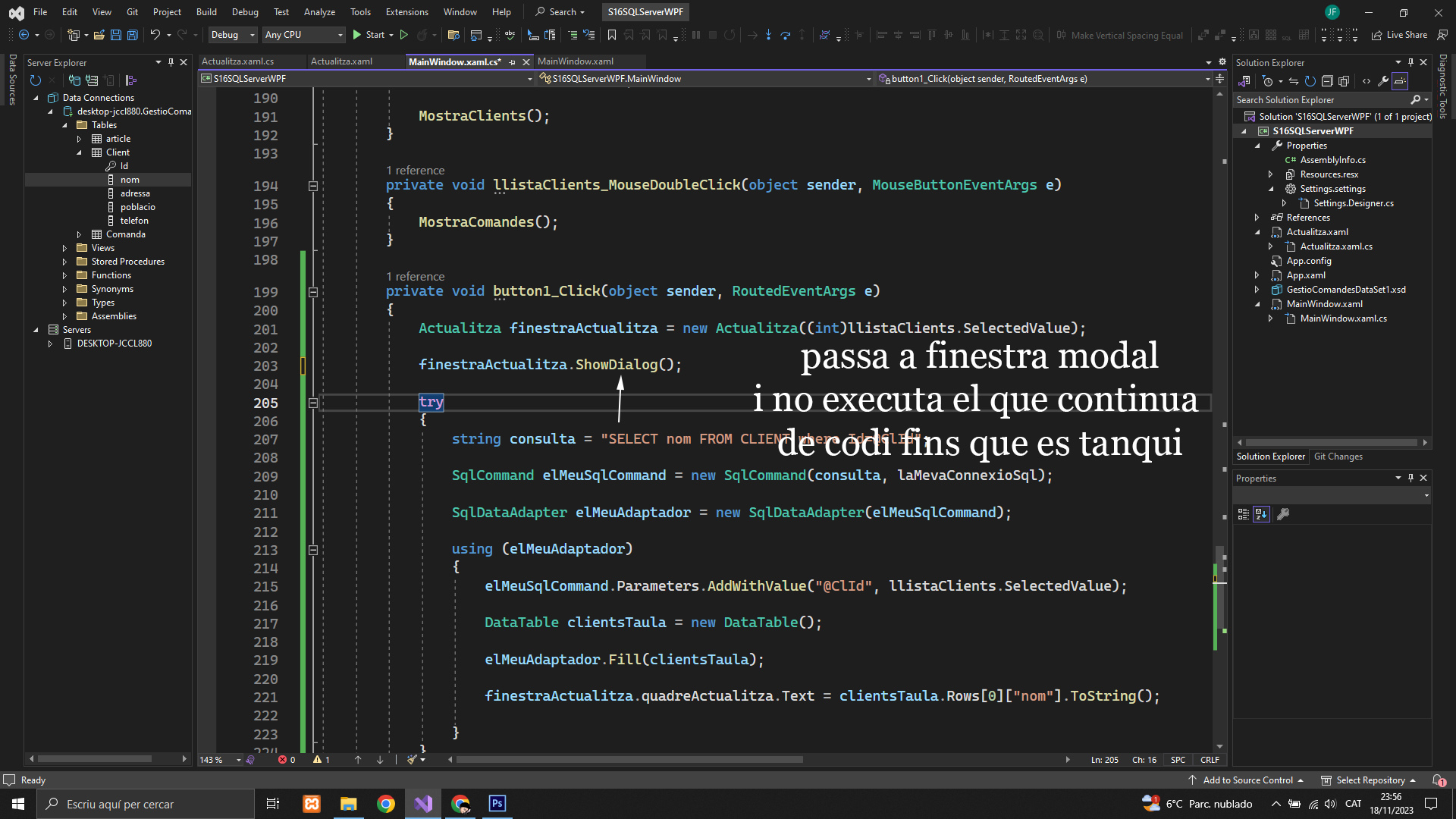Open the Debug configuration dropdown
The image size is (1456, 819).
232,35
